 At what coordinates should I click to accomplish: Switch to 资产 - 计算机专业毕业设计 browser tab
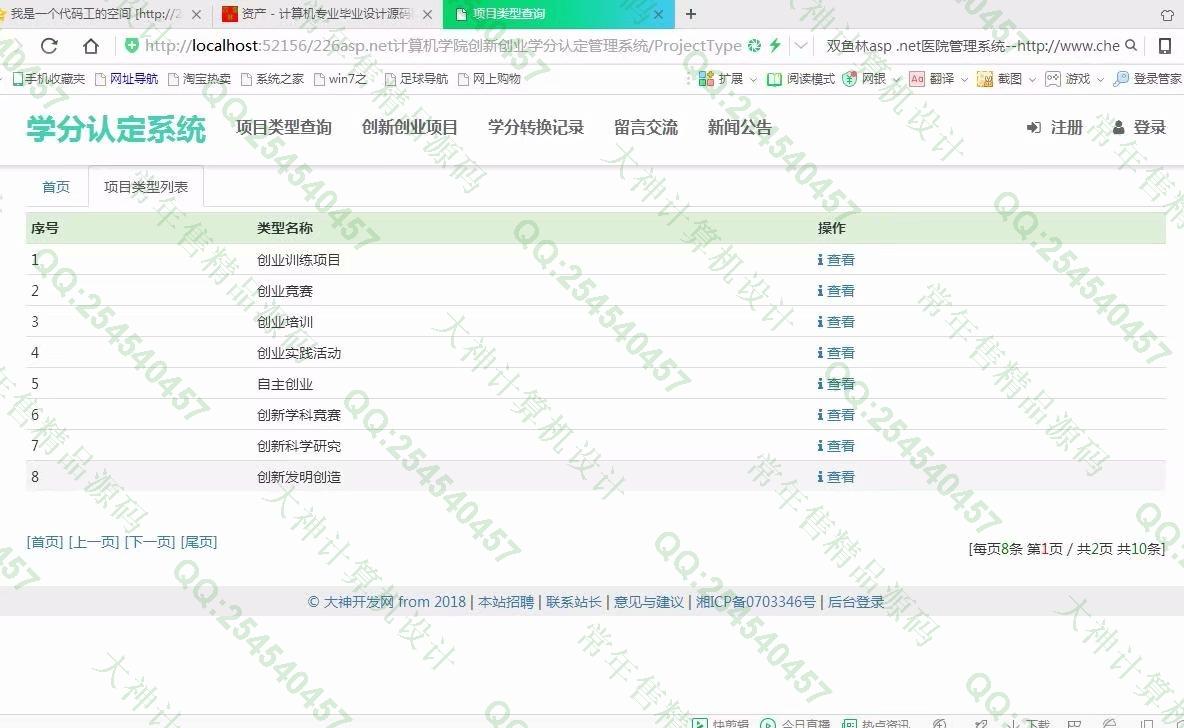[x=325, y=14]
